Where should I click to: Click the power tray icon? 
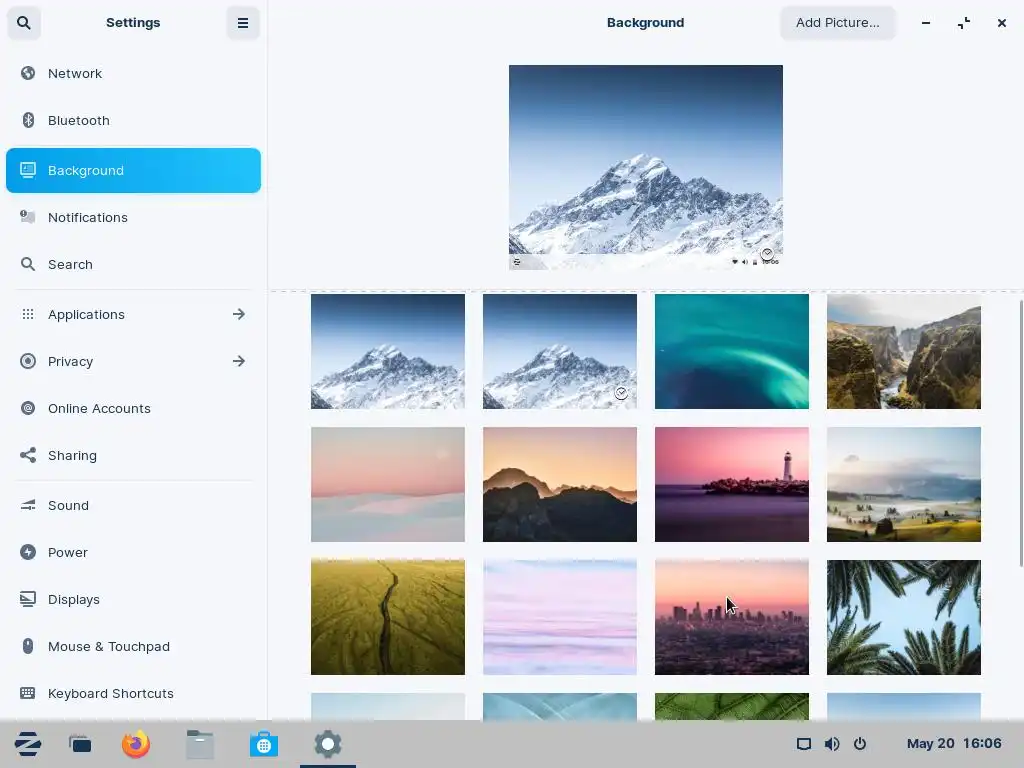[860, 744]
